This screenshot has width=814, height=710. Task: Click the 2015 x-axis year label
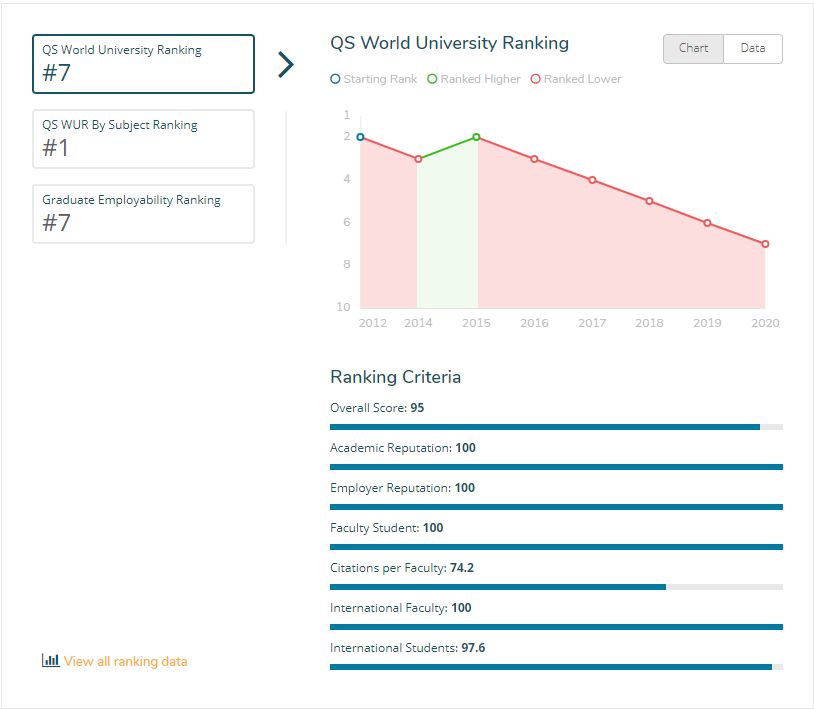[x=477, y=323]
